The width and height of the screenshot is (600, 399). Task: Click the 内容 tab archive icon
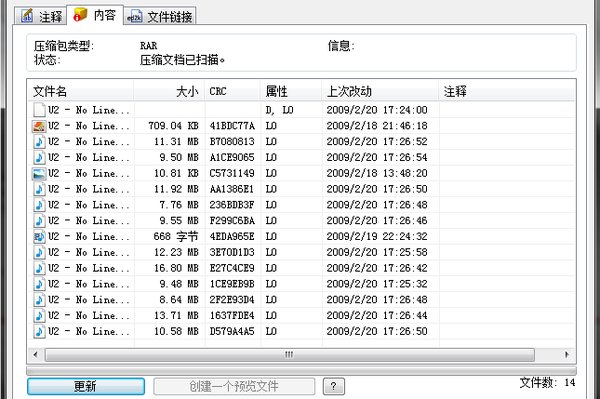point(80,14)
